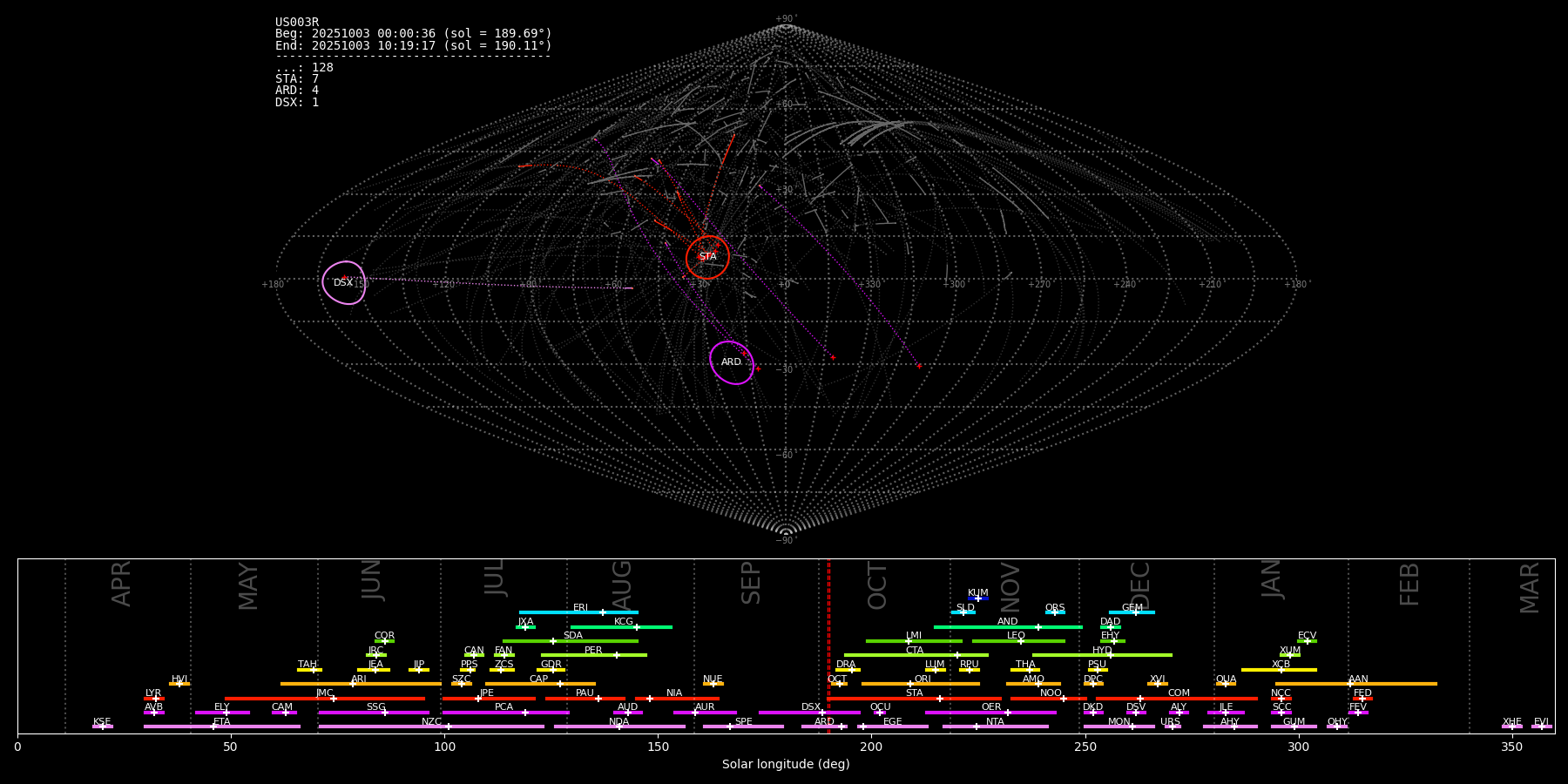Click the LMI shower label
The height and width of the screenshot is (784, 1568).
click(914, 636)
